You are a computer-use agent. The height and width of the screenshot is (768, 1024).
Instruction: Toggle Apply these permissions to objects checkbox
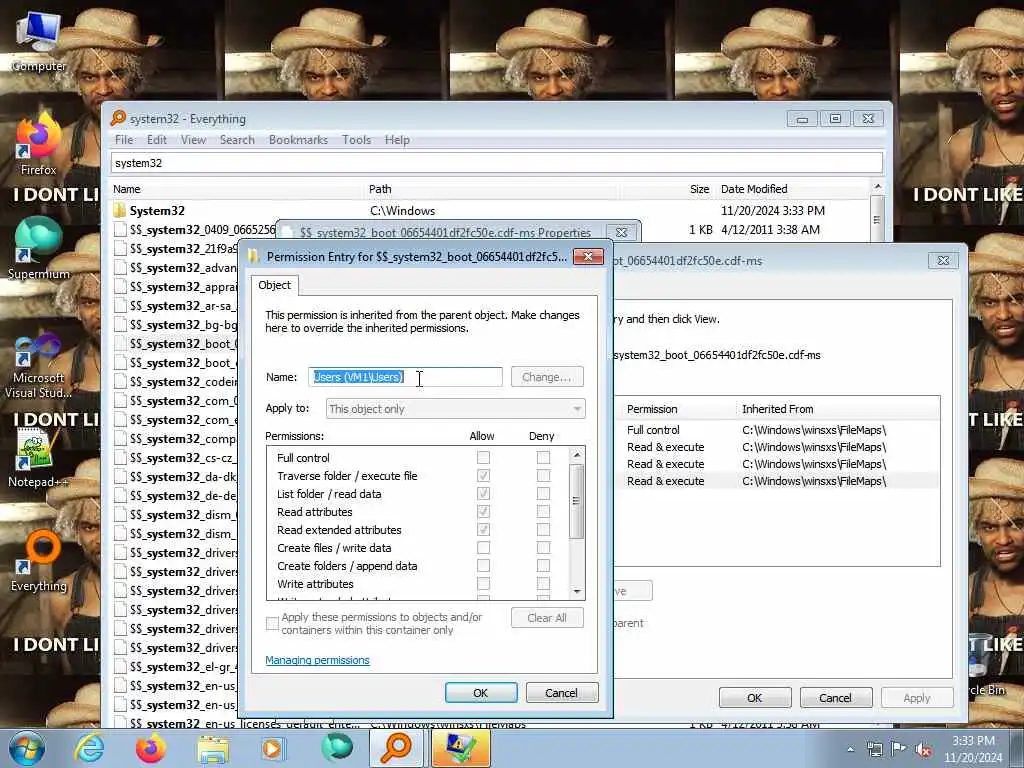272,624
